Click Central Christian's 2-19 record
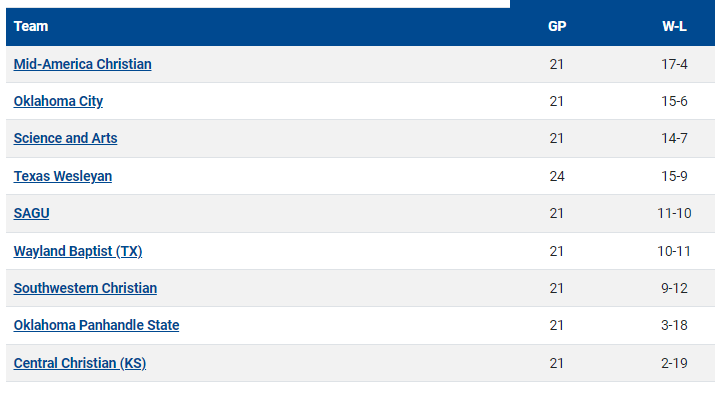715x400 pixels. 673,363
